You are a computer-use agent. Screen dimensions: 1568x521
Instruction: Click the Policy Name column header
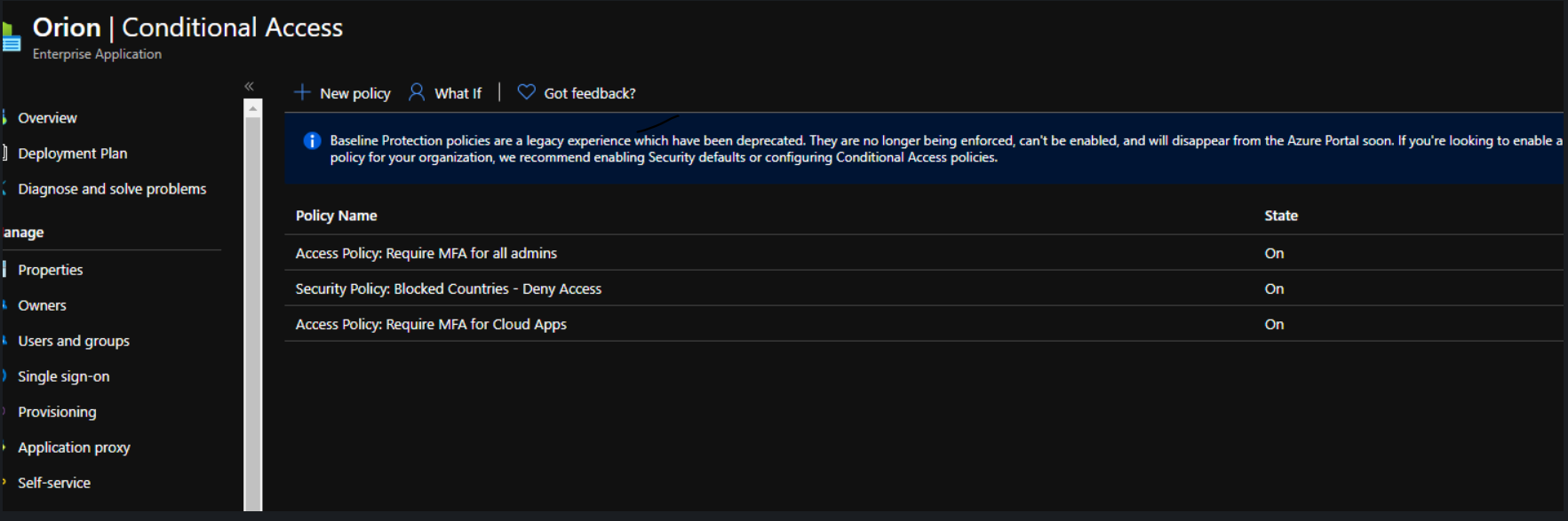336,216
